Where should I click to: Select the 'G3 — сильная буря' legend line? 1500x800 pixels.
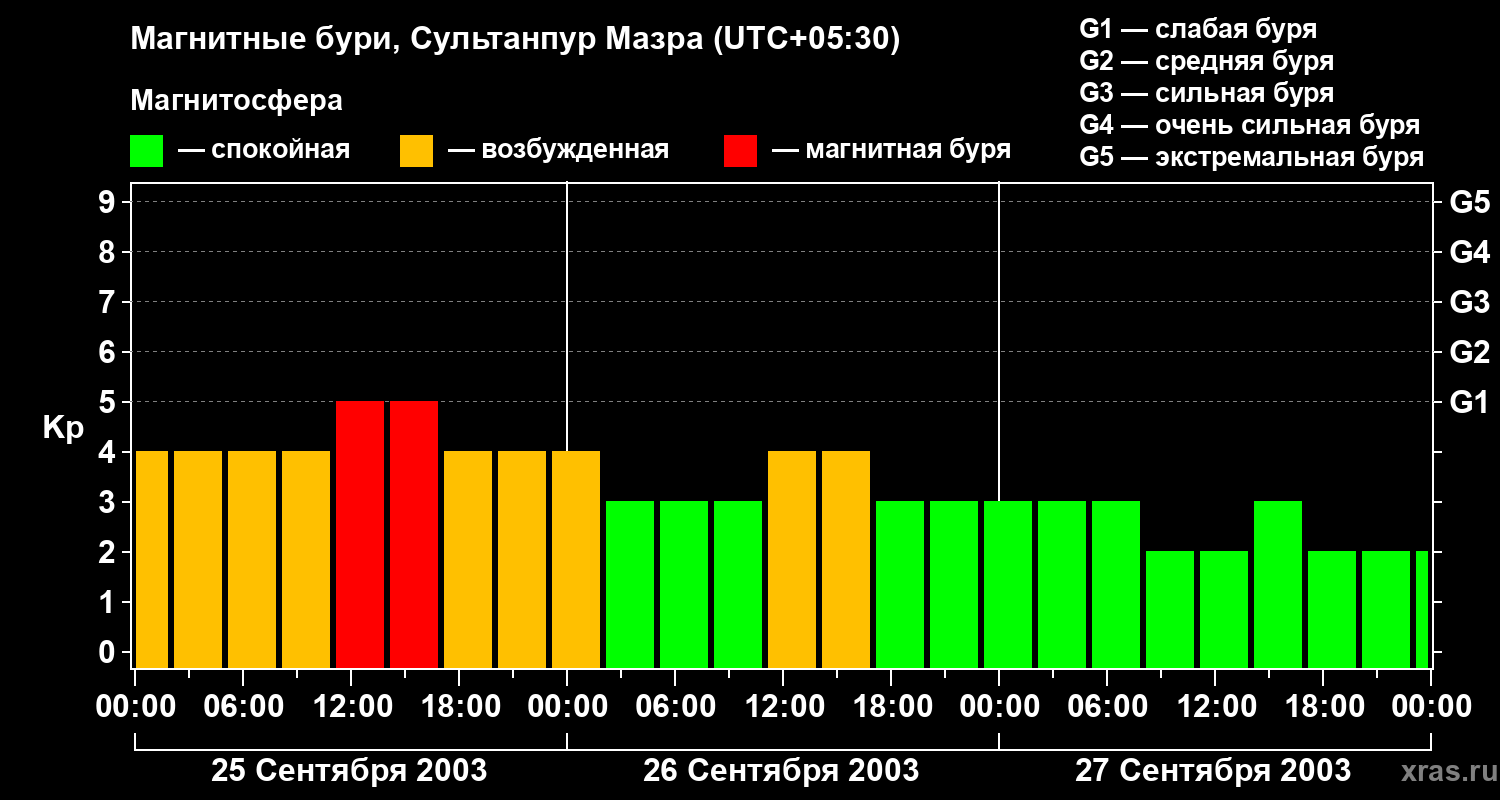click(x=1207, y=93)
